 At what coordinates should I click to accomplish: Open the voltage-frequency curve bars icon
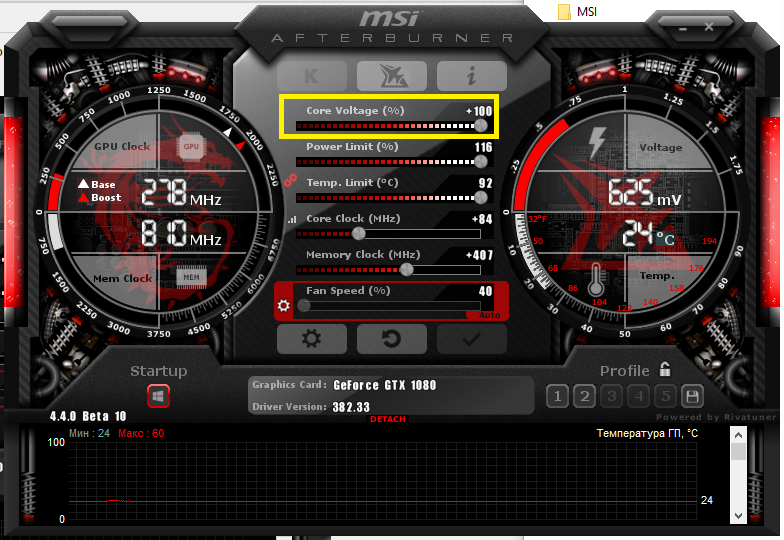point(292,220)
